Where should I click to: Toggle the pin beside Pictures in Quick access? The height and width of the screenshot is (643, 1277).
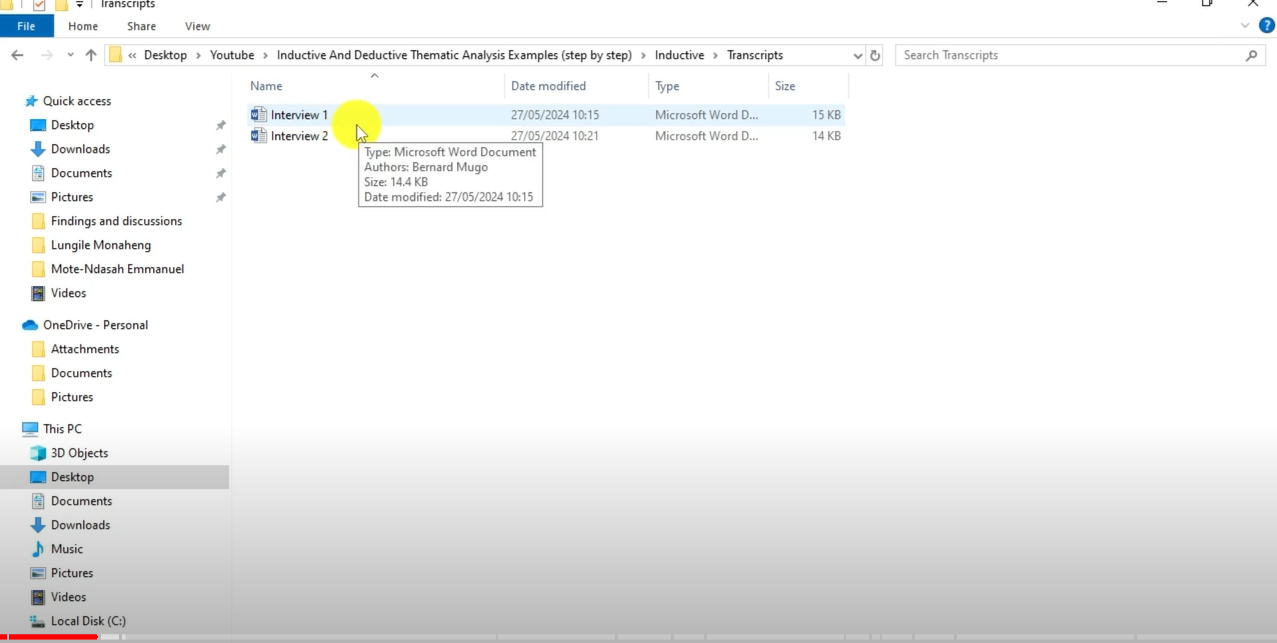point(220,197)
